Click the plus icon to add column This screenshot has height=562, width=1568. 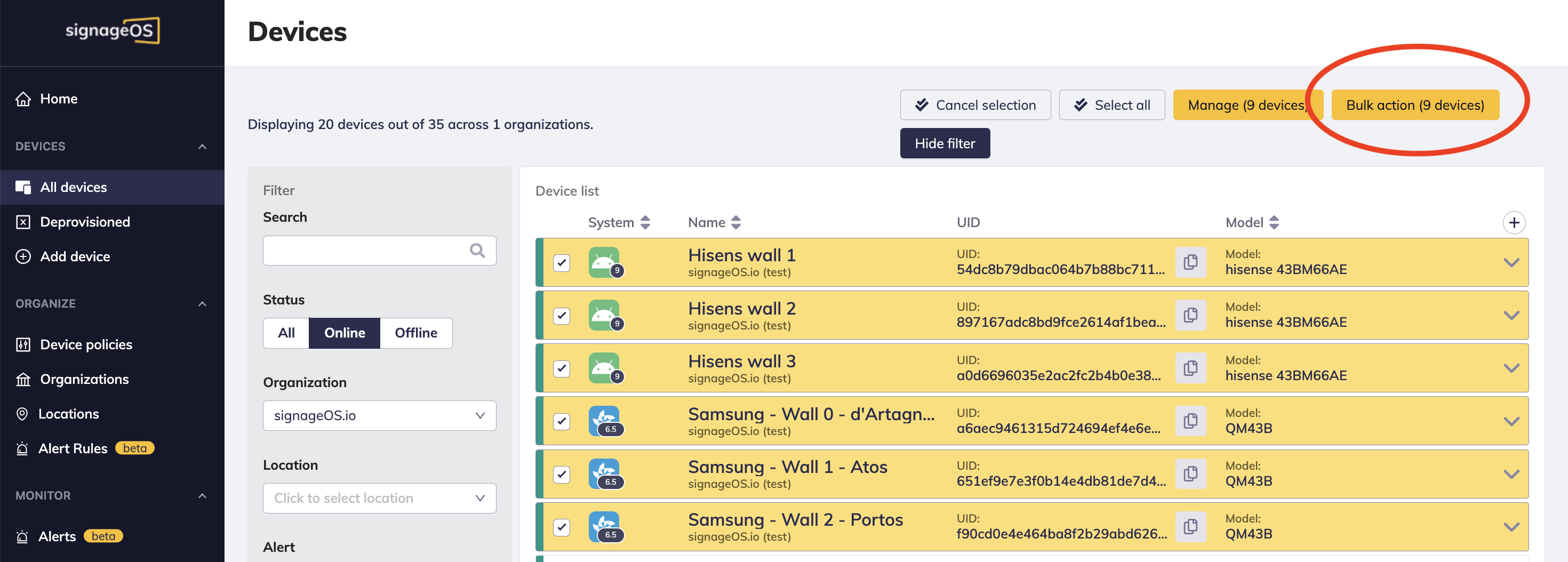coord(1513,222)
